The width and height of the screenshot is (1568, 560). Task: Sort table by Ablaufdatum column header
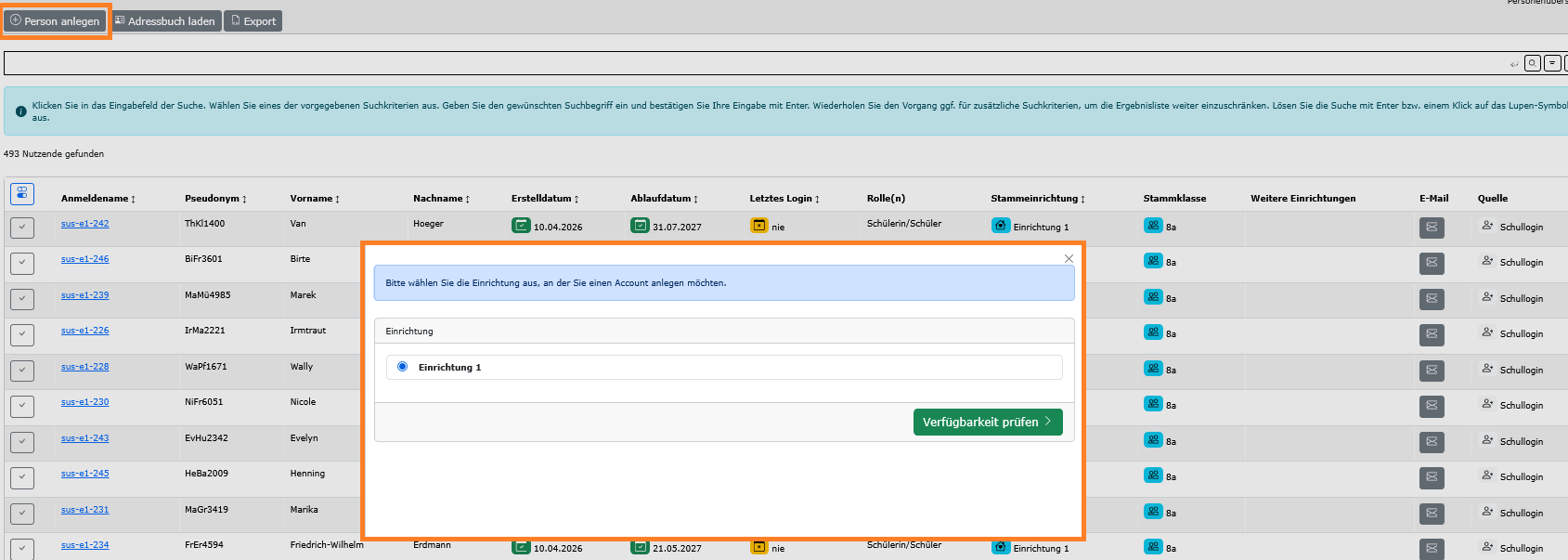coord(664,199)
